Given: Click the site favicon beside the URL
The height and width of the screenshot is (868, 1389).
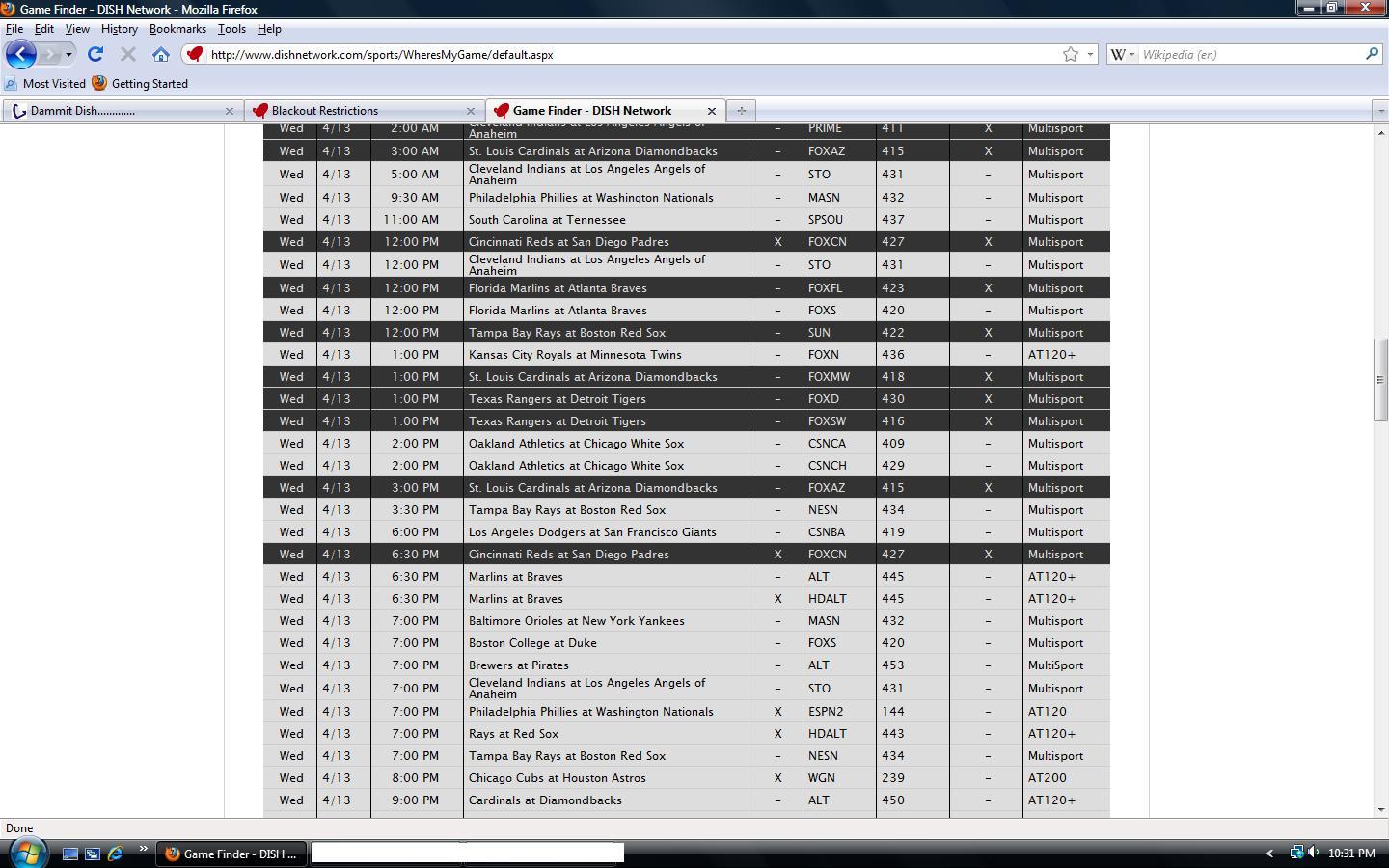Looking at the screenshot, I should click(x=195, y=55).
